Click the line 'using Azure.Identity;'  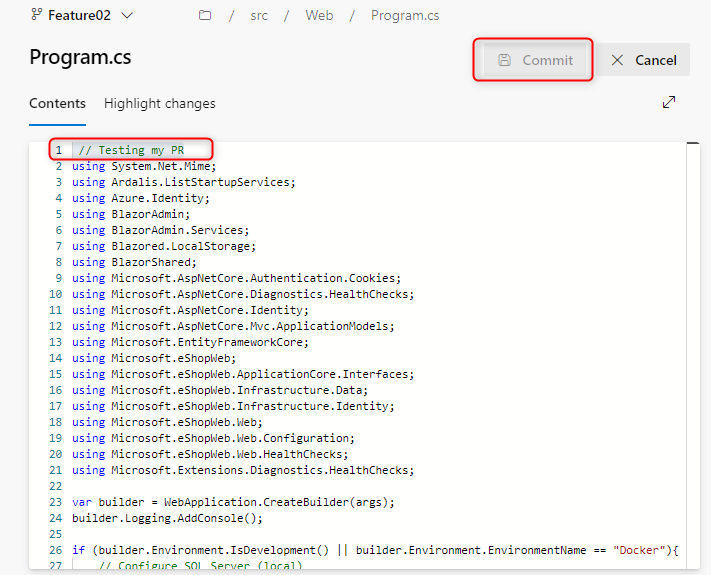[x=141, y=198]
